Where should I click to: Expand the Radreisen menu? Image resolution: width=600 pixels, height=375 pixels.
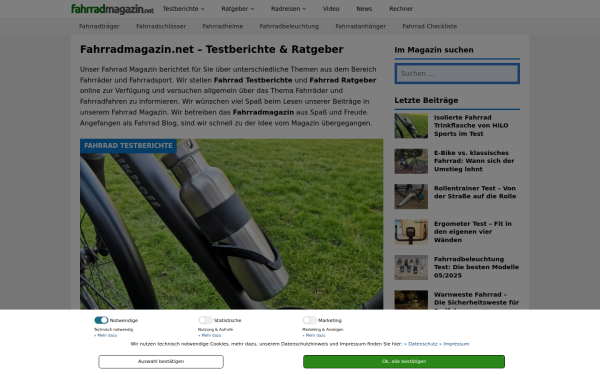click(x=289, y=8)
